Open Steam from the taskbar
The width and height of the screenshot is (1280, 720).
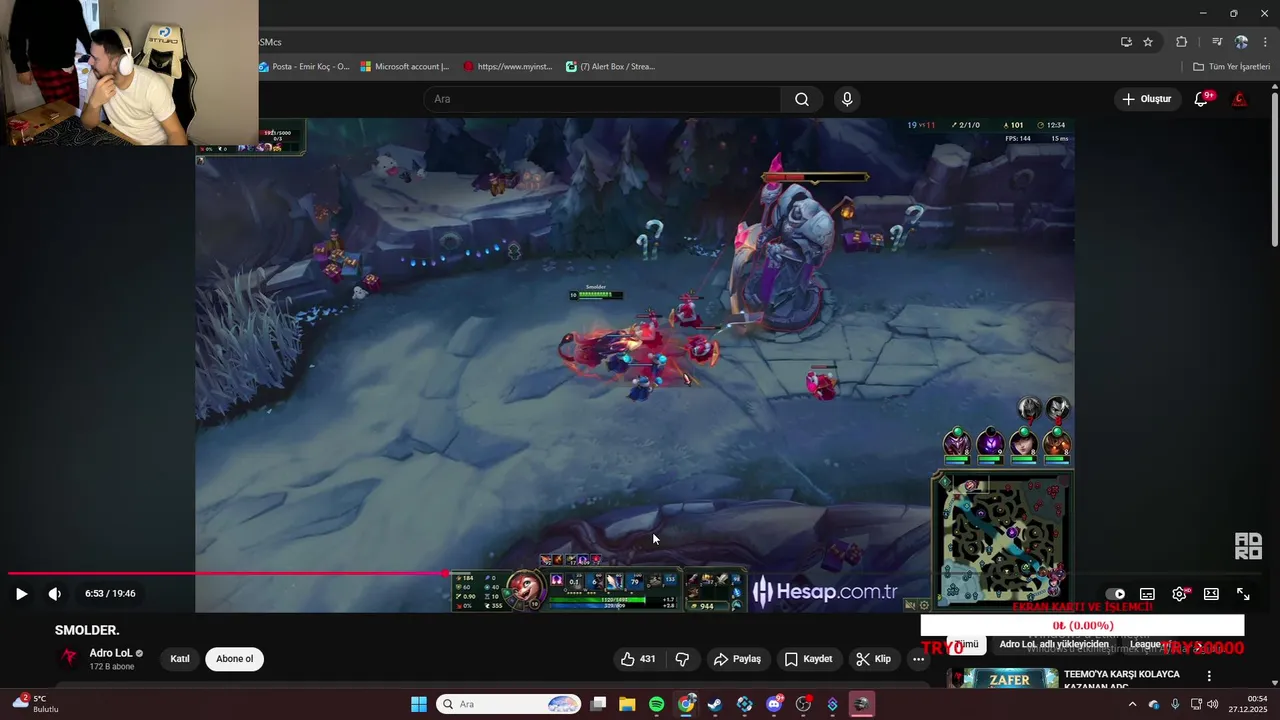(x=715, y=704)
